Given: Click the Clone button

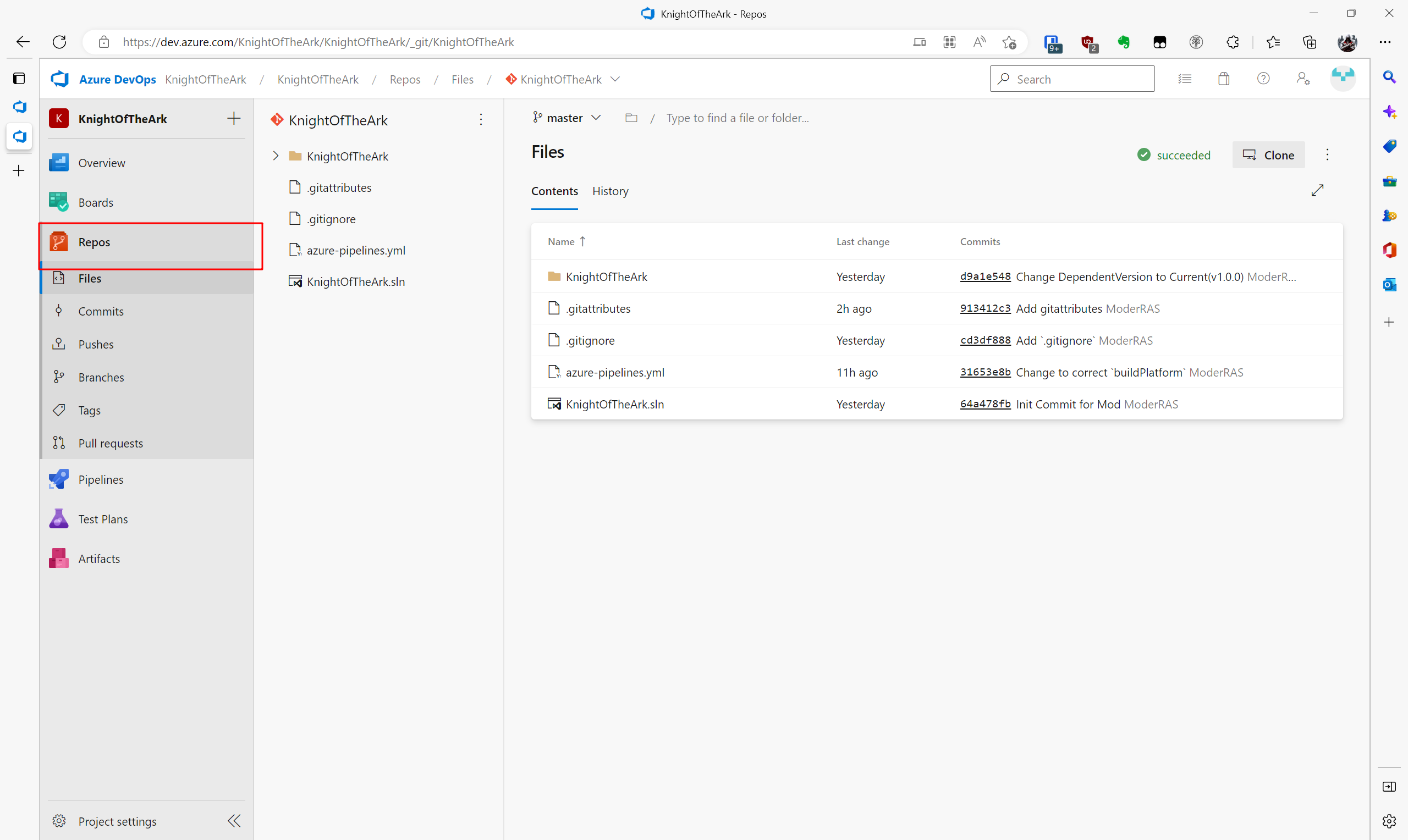Looking at the screenshot, I should pyautogui.click(x=1268, y=155).
